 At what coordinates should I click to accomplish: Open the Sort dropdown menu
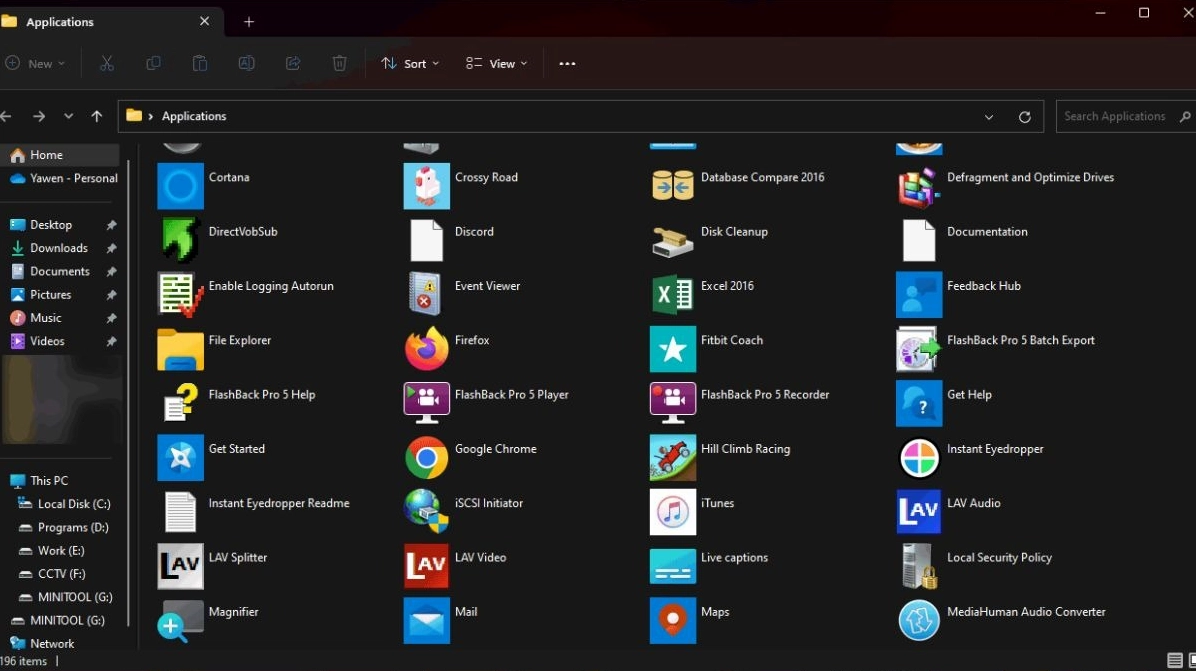tap(410, 64)
